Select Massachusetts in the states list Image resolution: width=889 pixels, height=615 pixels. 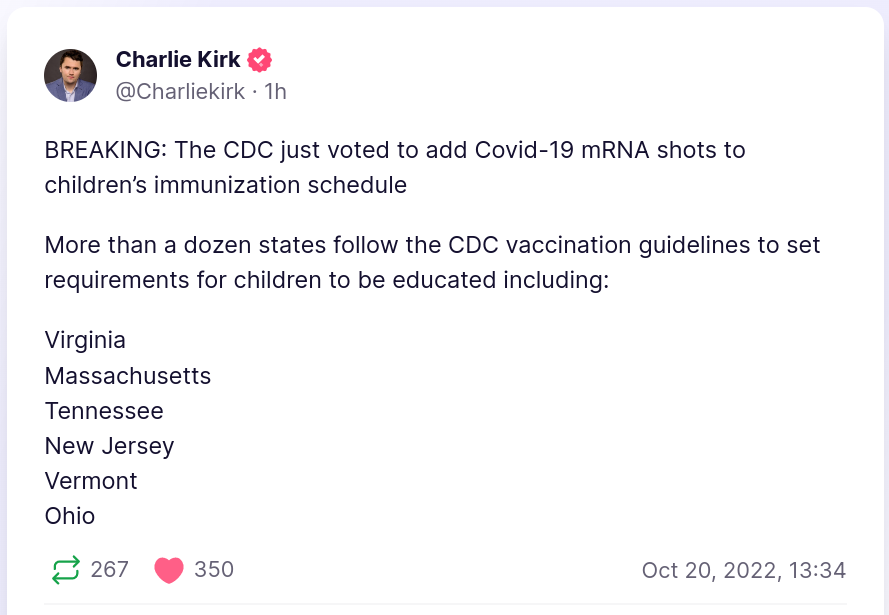click(128, 376)
